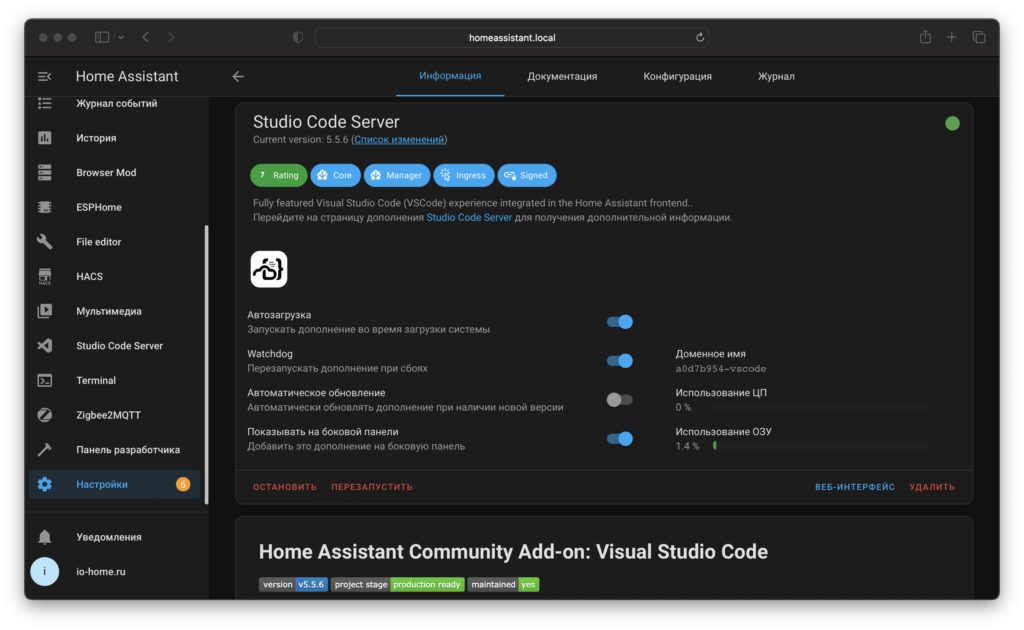Toggle Safari sidebar icon

(x=102, y=37)
